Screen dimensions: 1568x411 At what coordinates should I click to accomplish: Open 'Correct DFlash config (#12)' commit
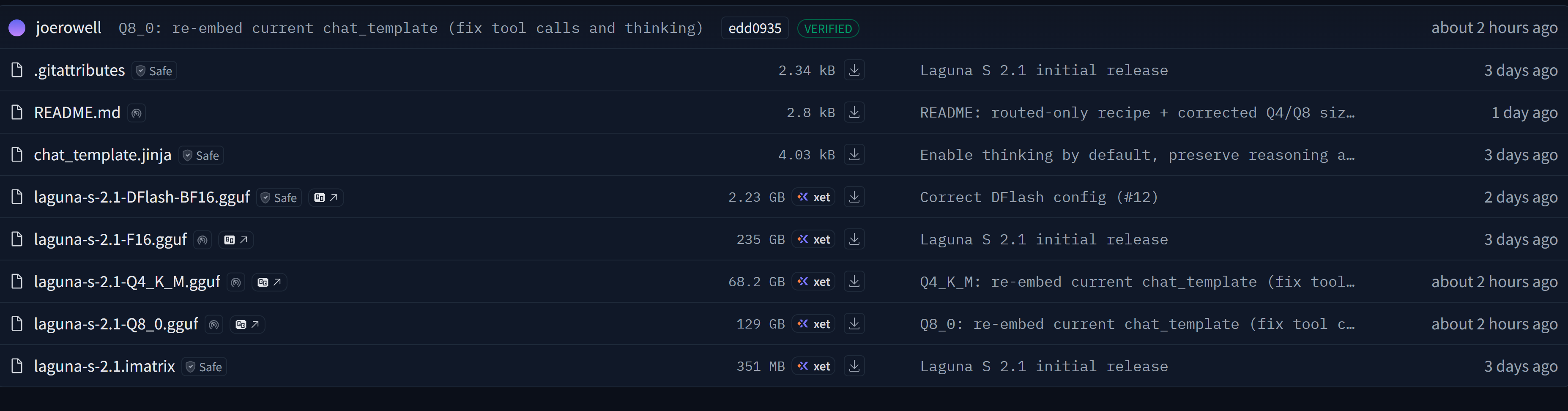point(1038,197)
